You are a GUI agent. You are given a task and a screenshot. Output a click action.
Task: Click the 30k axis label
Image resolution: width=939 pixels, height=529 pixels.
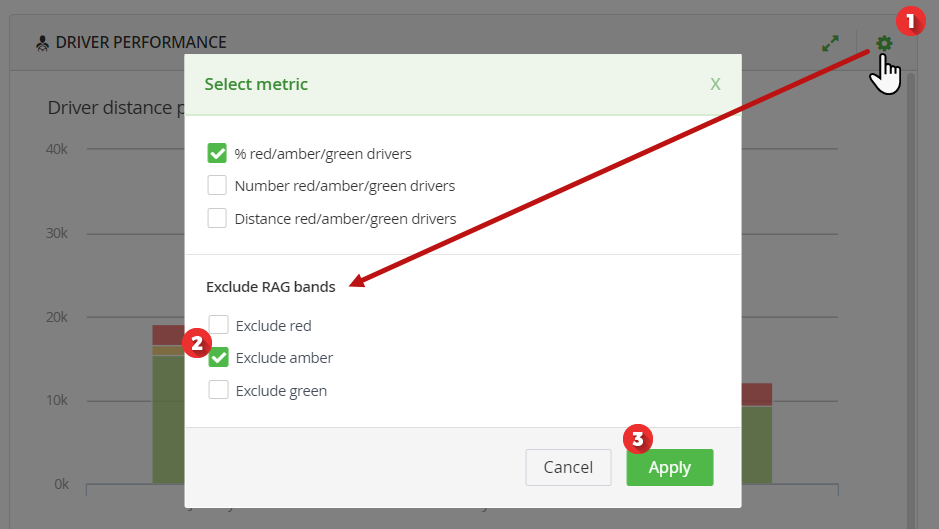tap(57, 233)
